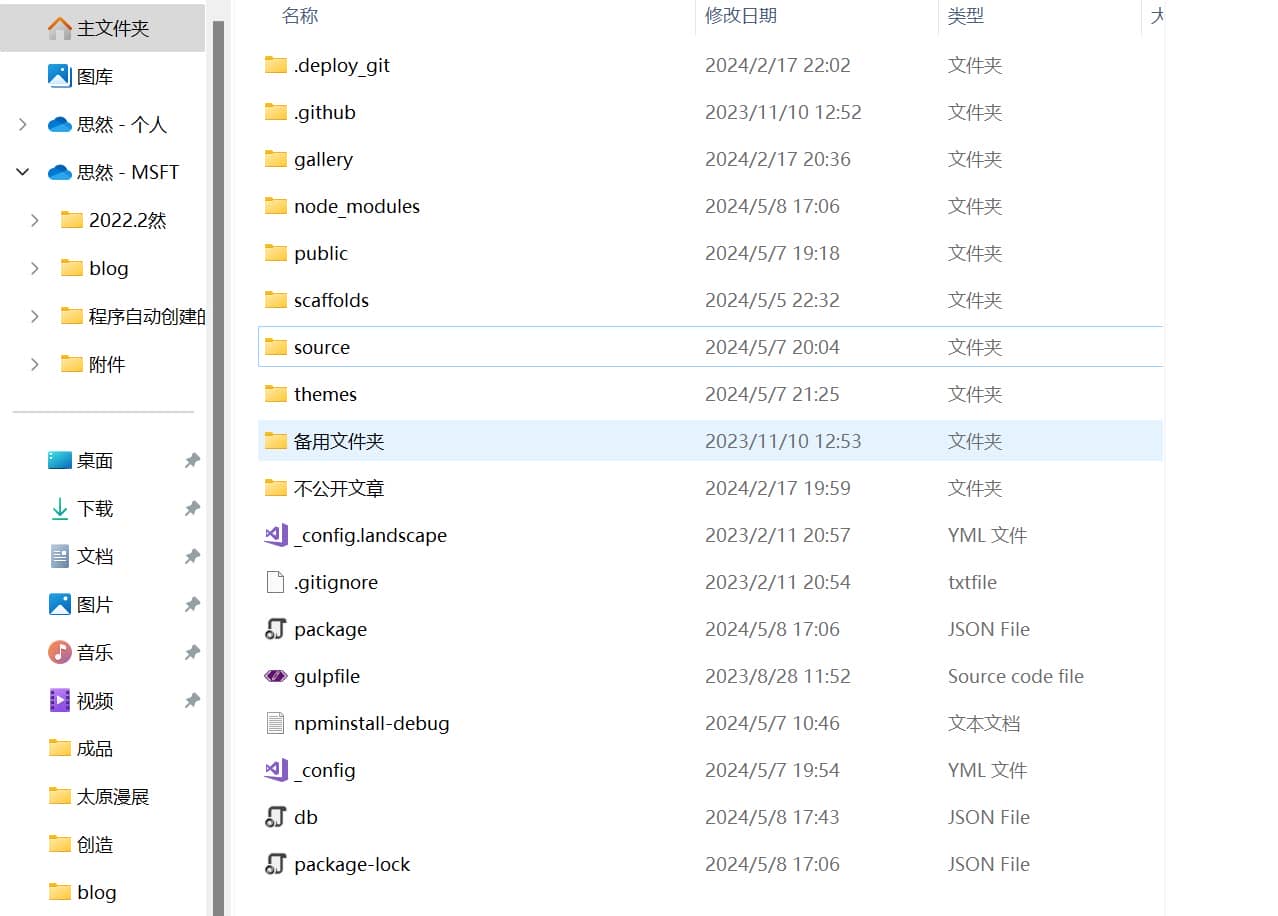This screenshot has height=916, width=1278.
Task: Click the navigation pane vertical scrollbar
Action: tap(218, 400)
